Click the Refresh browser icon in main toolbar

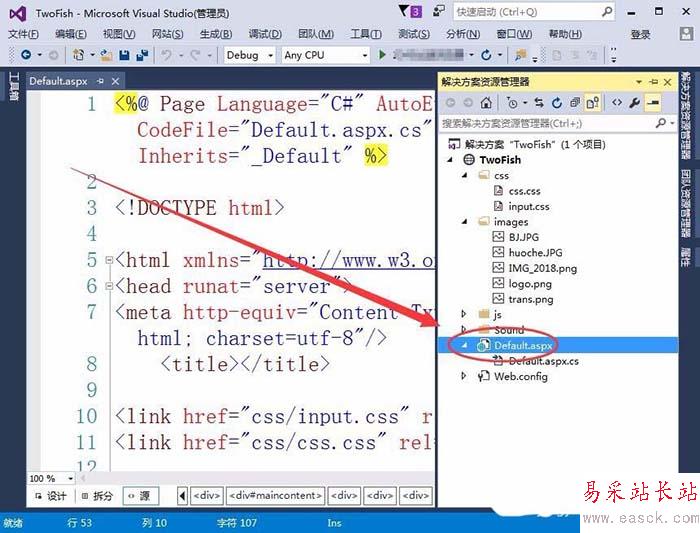[x=486, y=55]
